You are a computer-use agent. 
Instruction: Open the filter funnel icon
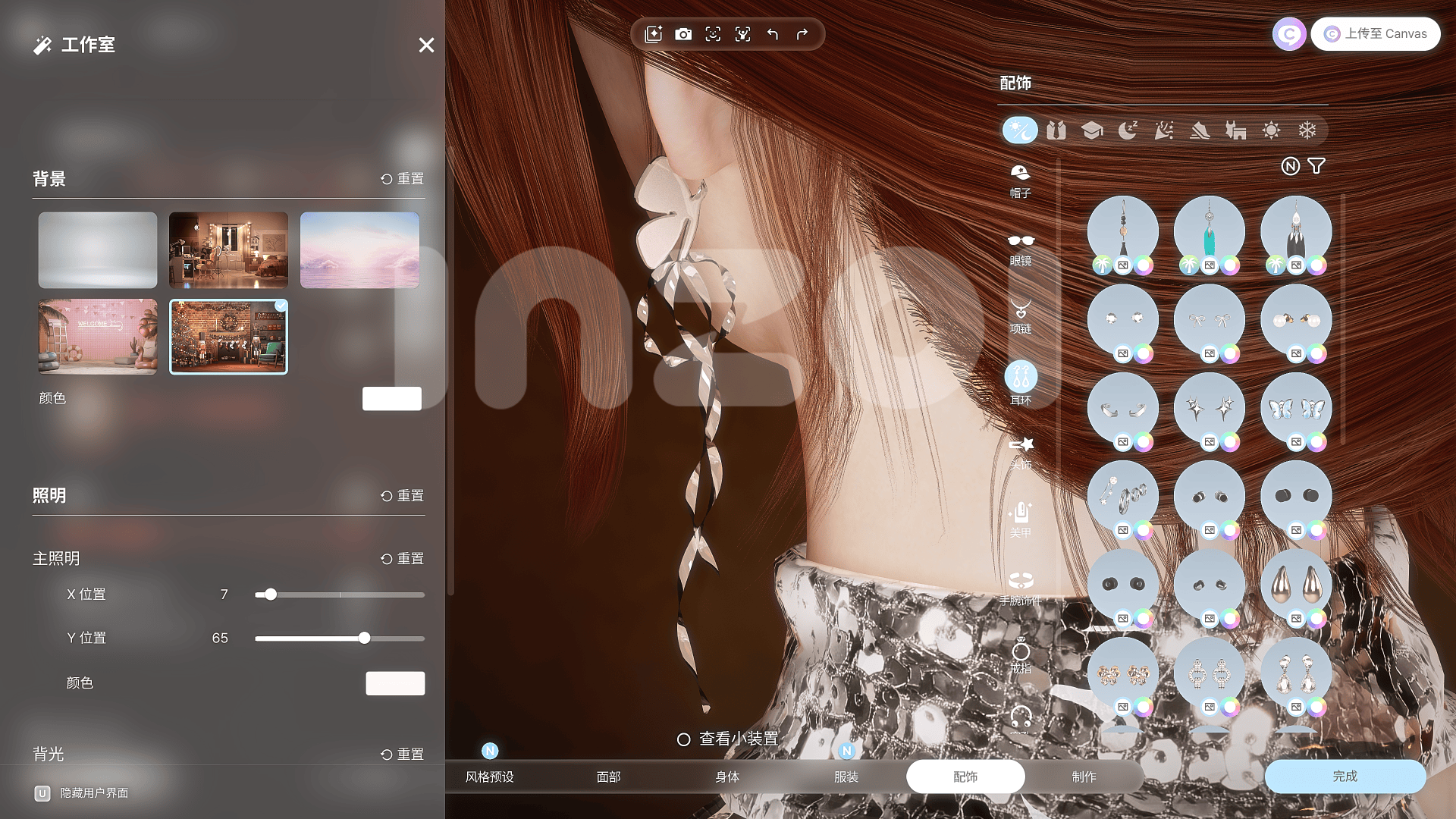pos(1316,166)
